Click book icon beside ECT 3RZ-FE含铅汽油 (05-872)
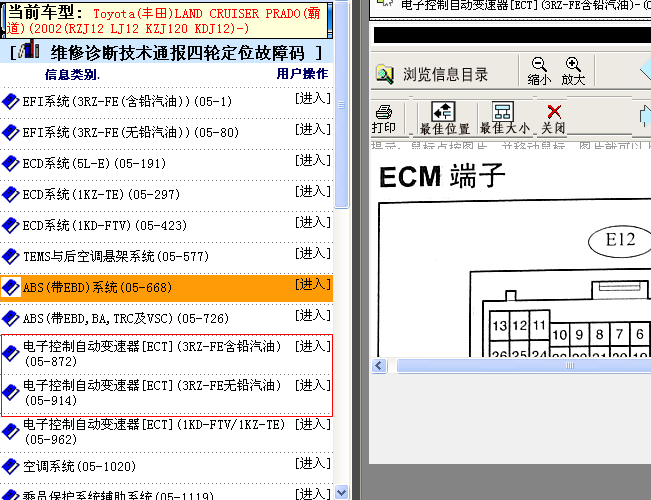 pos(10,353)
